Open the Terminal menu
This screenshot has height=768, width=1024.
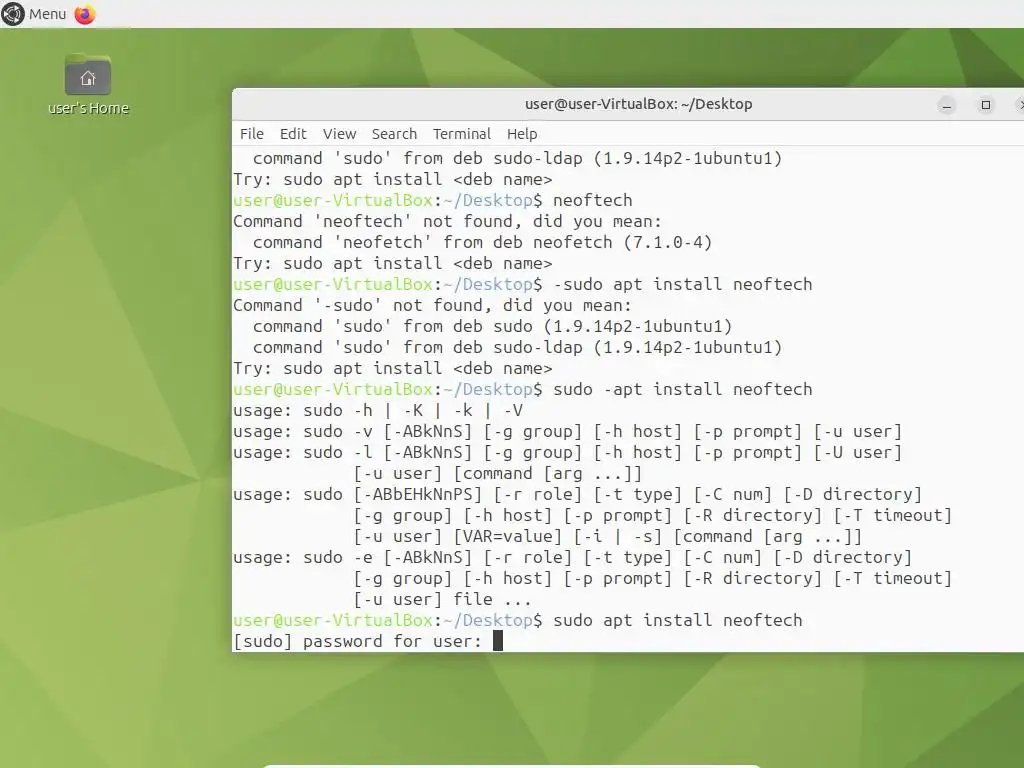pyautogui.click(x=462, y=134)
